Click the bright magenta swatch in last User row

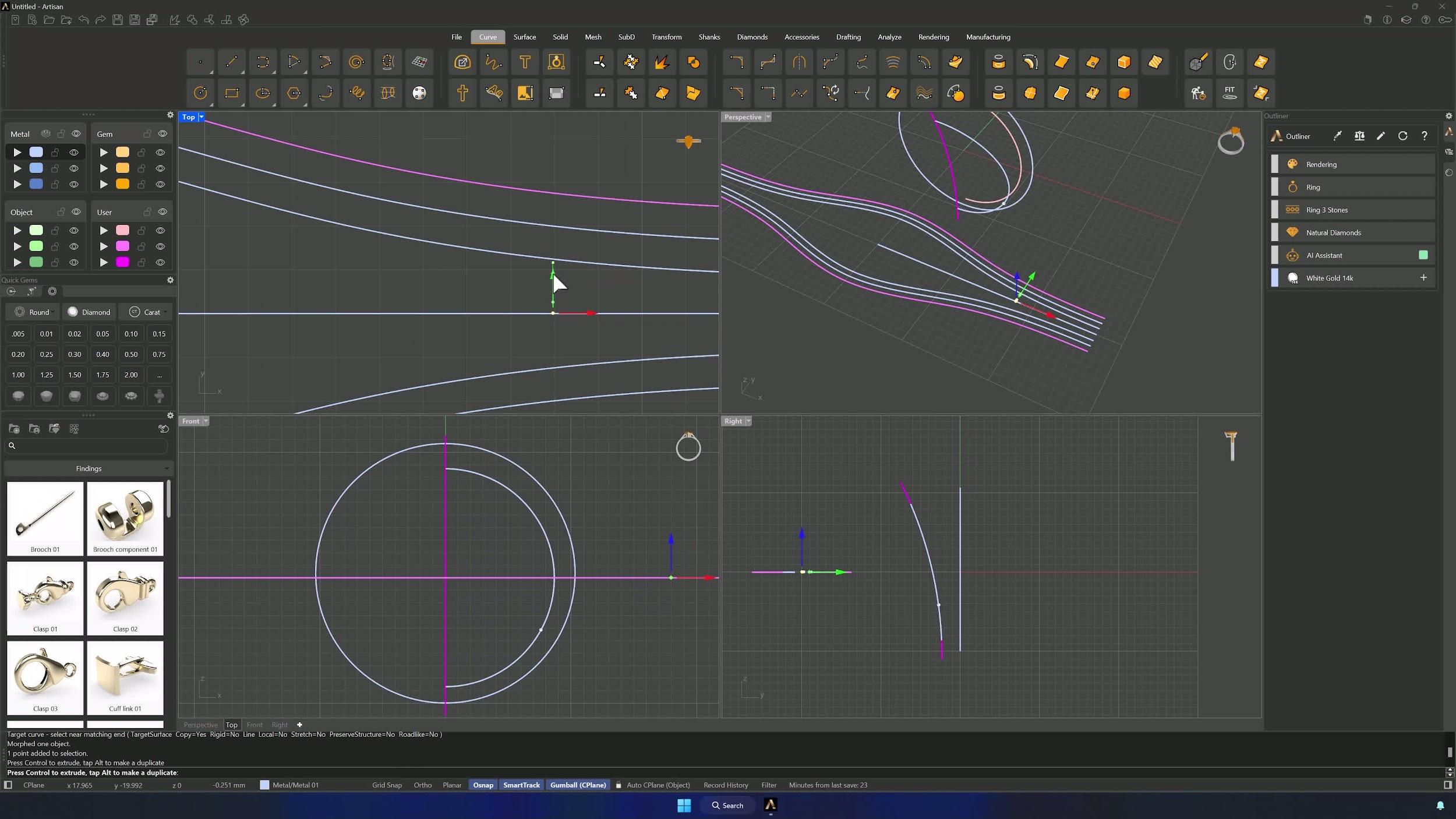122,262
